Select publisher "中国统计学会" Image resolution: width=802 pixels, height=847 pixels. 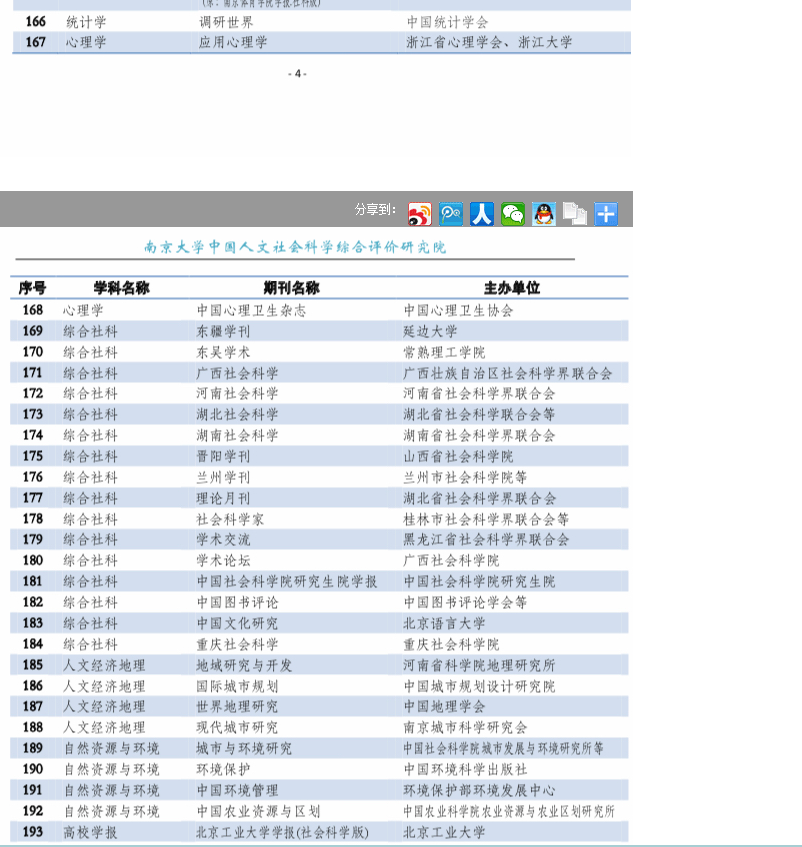click(447, 22)
